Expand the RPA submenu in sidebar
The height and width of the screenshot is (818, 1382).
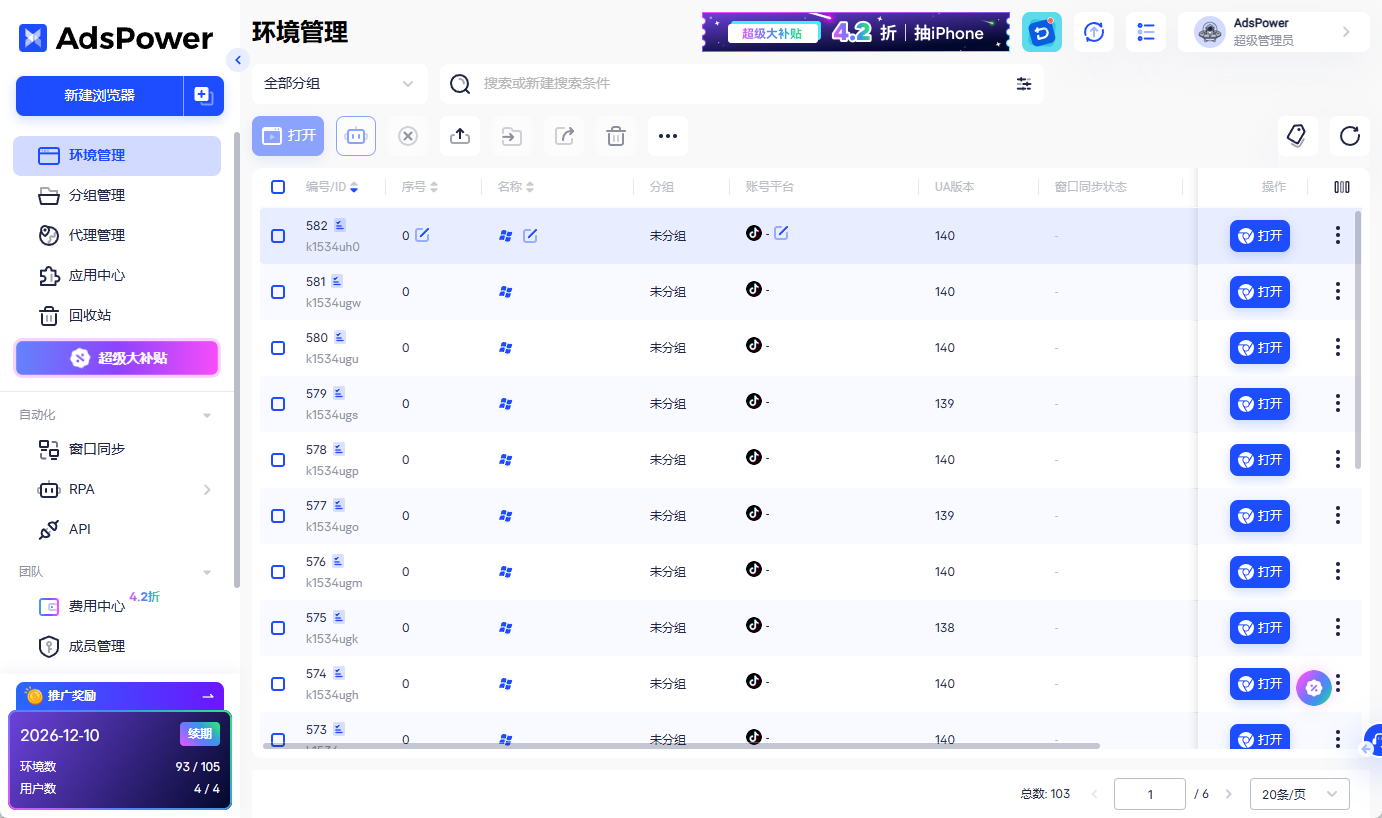coord(207,490)
